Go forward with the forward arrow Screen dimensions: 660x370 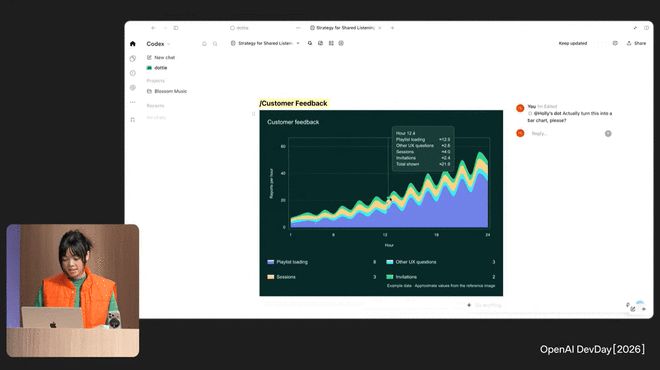pyautogui.click(x=165, y=28)
